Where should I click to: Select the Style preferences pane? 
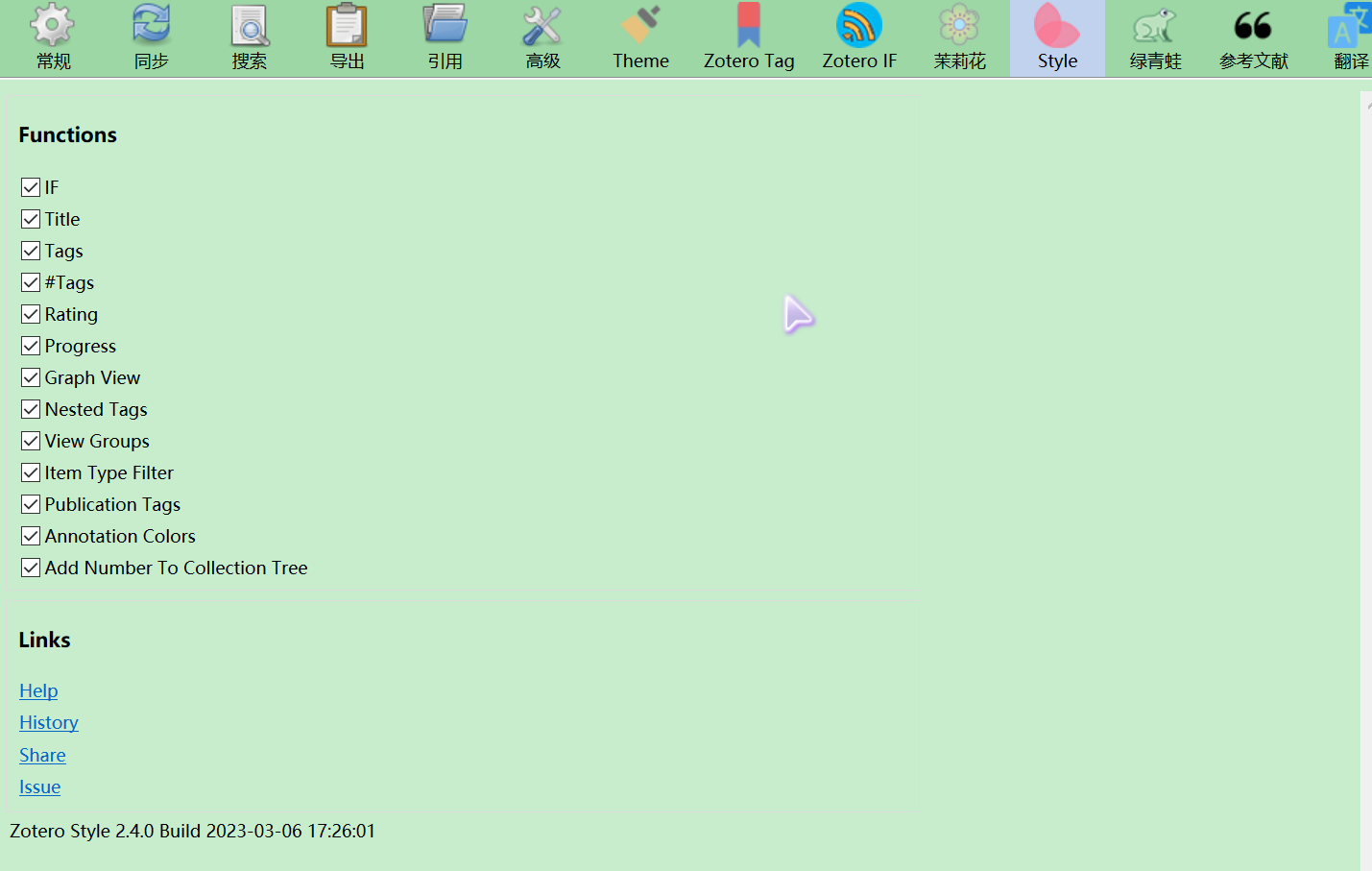(1057, 38)
